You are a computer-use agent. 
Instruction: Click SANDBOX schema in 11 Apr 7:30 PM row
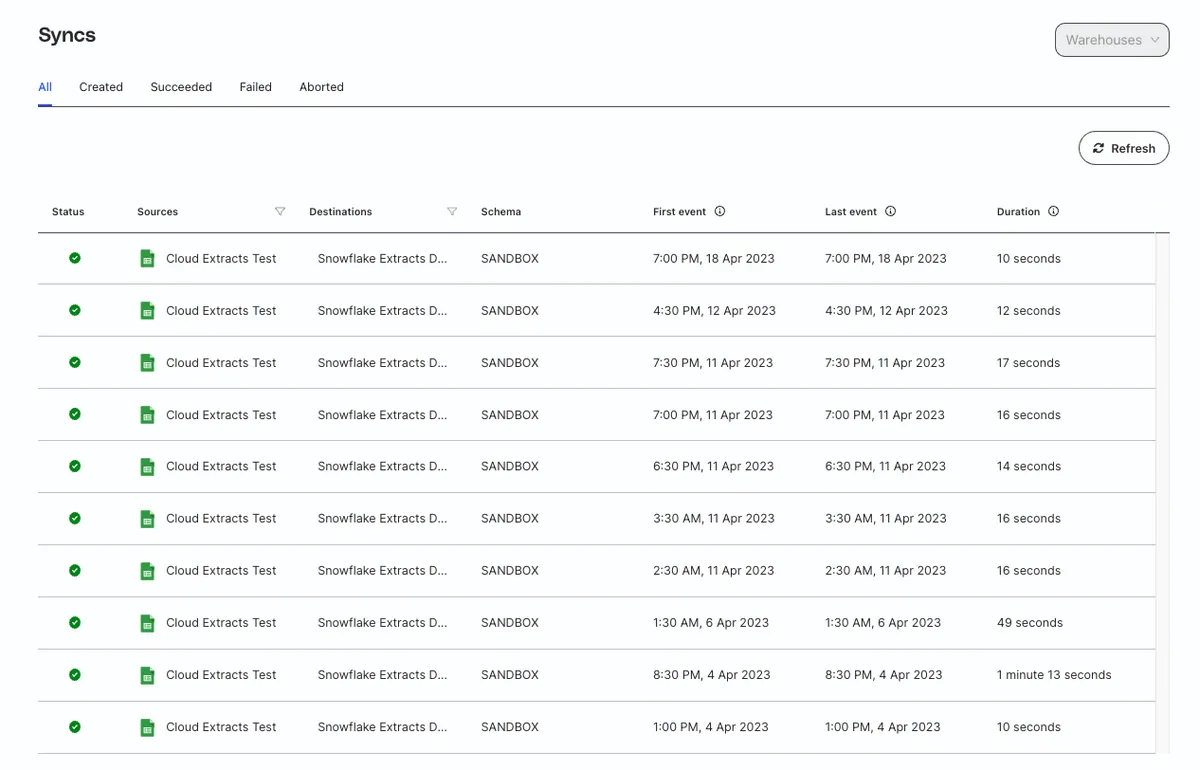[x=510, y=362]
